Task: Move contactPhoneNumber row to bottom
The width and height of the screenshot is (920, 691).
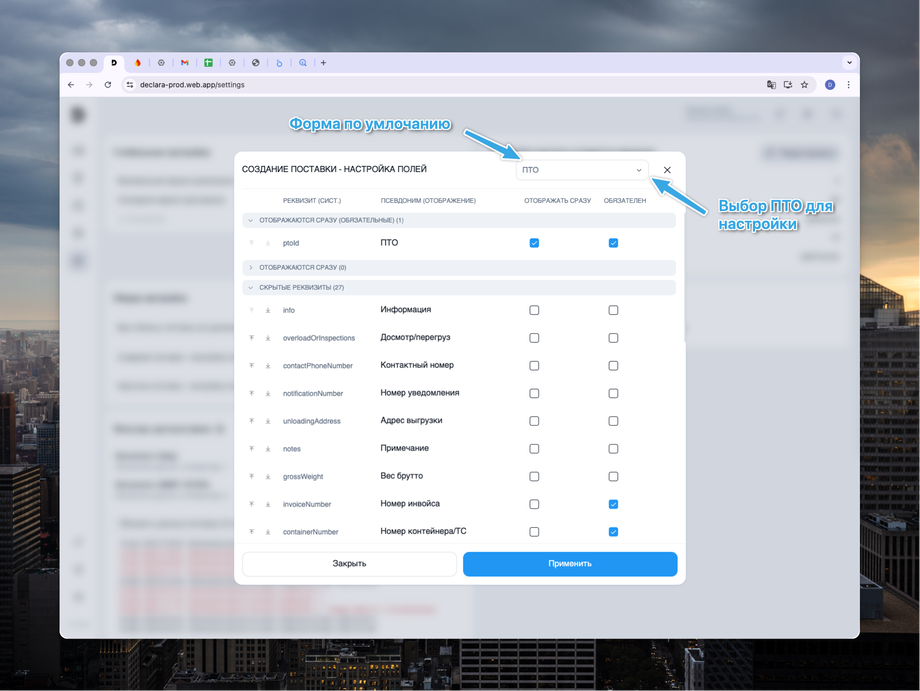Action: [268, 365]
